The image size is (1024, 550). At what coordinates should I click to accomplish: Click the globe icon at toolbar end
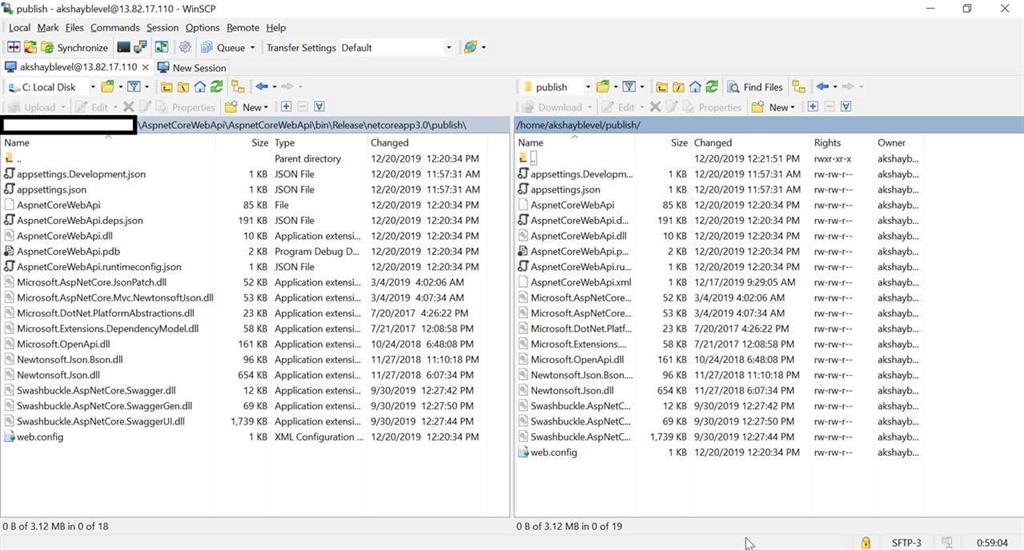tap(470, 47)
